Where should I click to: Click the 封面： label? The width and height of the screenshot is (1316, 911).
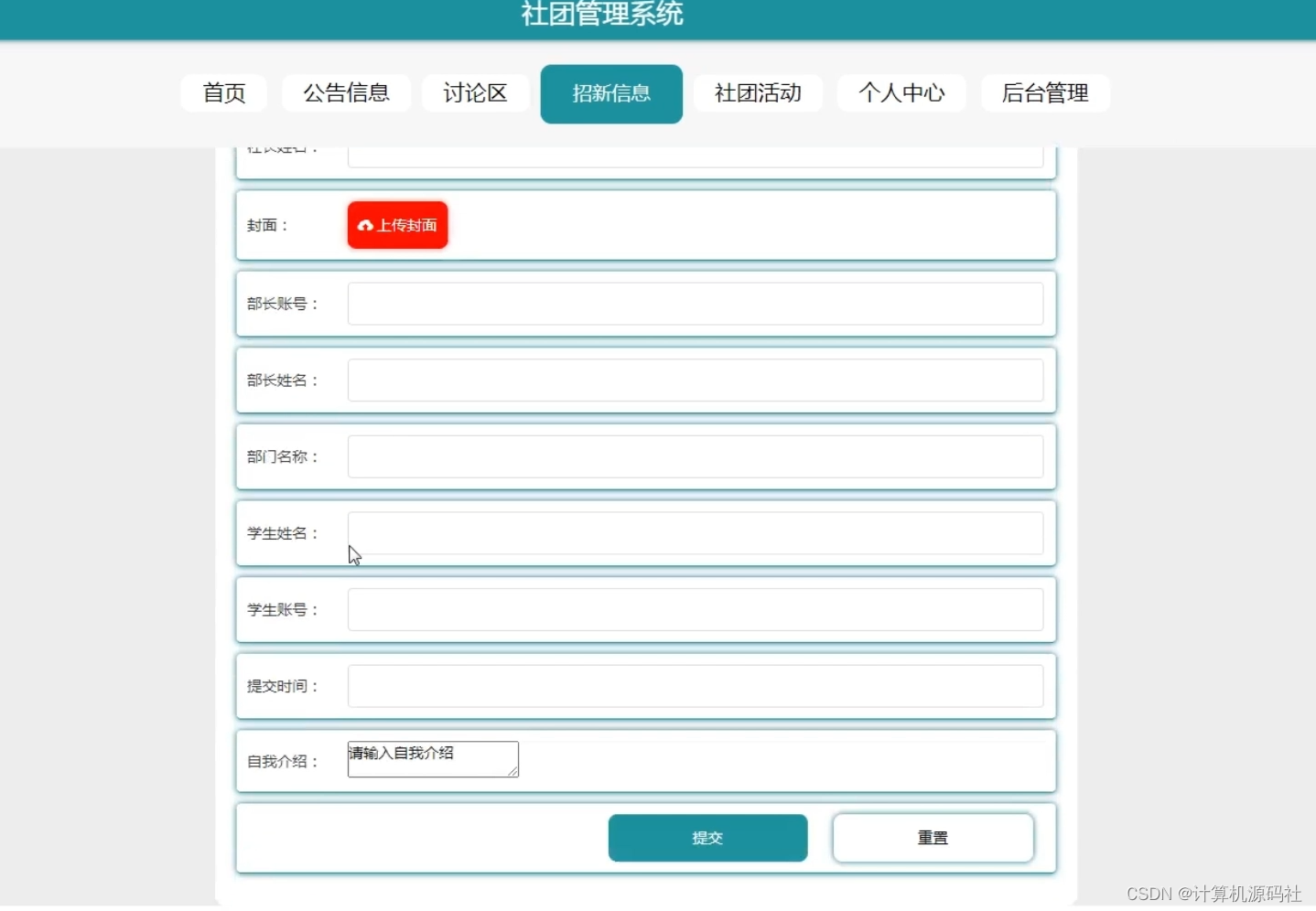coord(268,225)
